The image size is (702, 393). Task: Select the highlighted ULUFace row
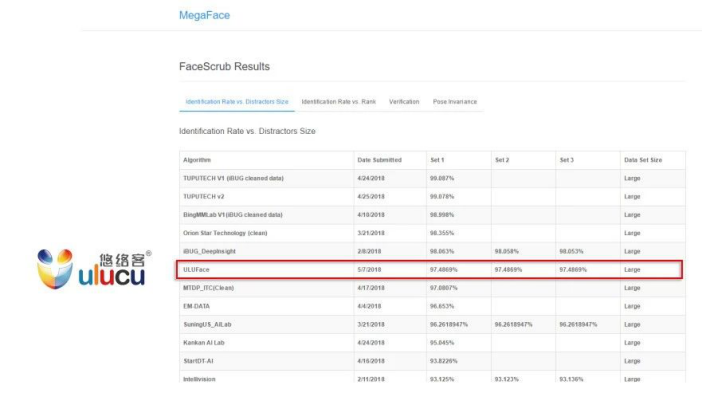429,269
